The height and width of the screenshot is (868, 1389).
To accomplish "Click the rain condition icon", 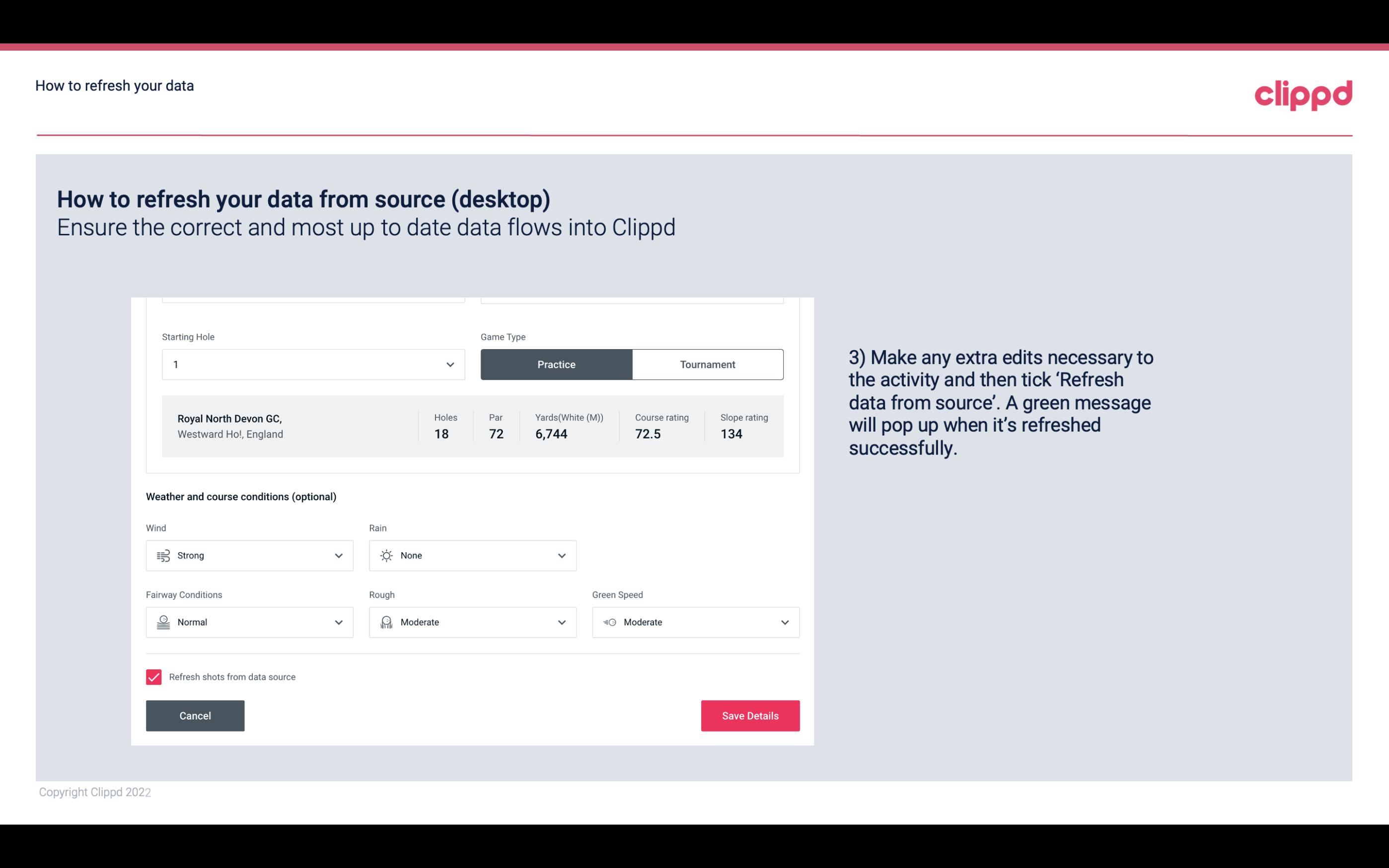I will (x=386, y=555).
